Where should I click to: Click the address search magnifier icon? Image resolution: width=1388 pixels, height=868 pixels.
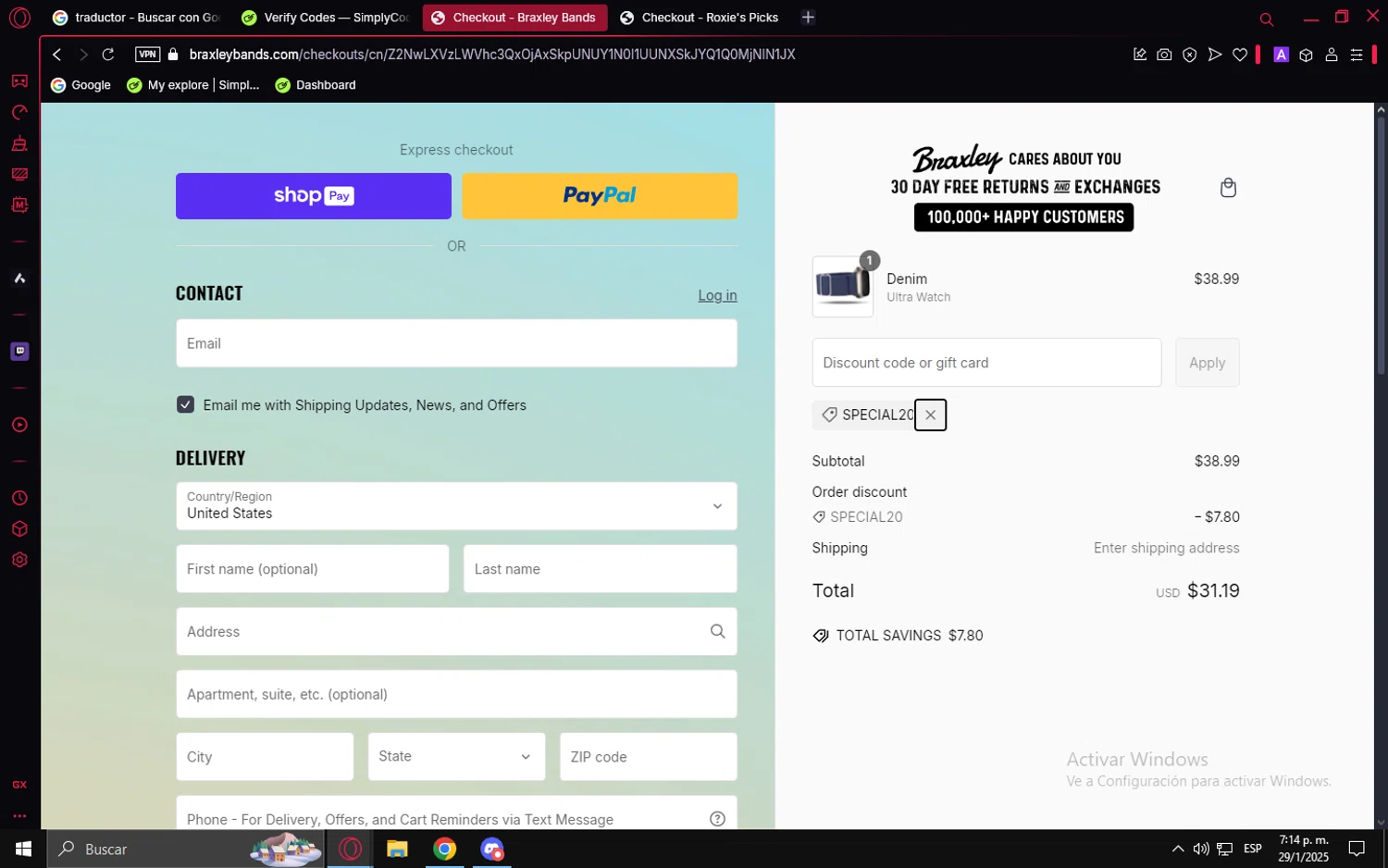(x=717, y=631)
